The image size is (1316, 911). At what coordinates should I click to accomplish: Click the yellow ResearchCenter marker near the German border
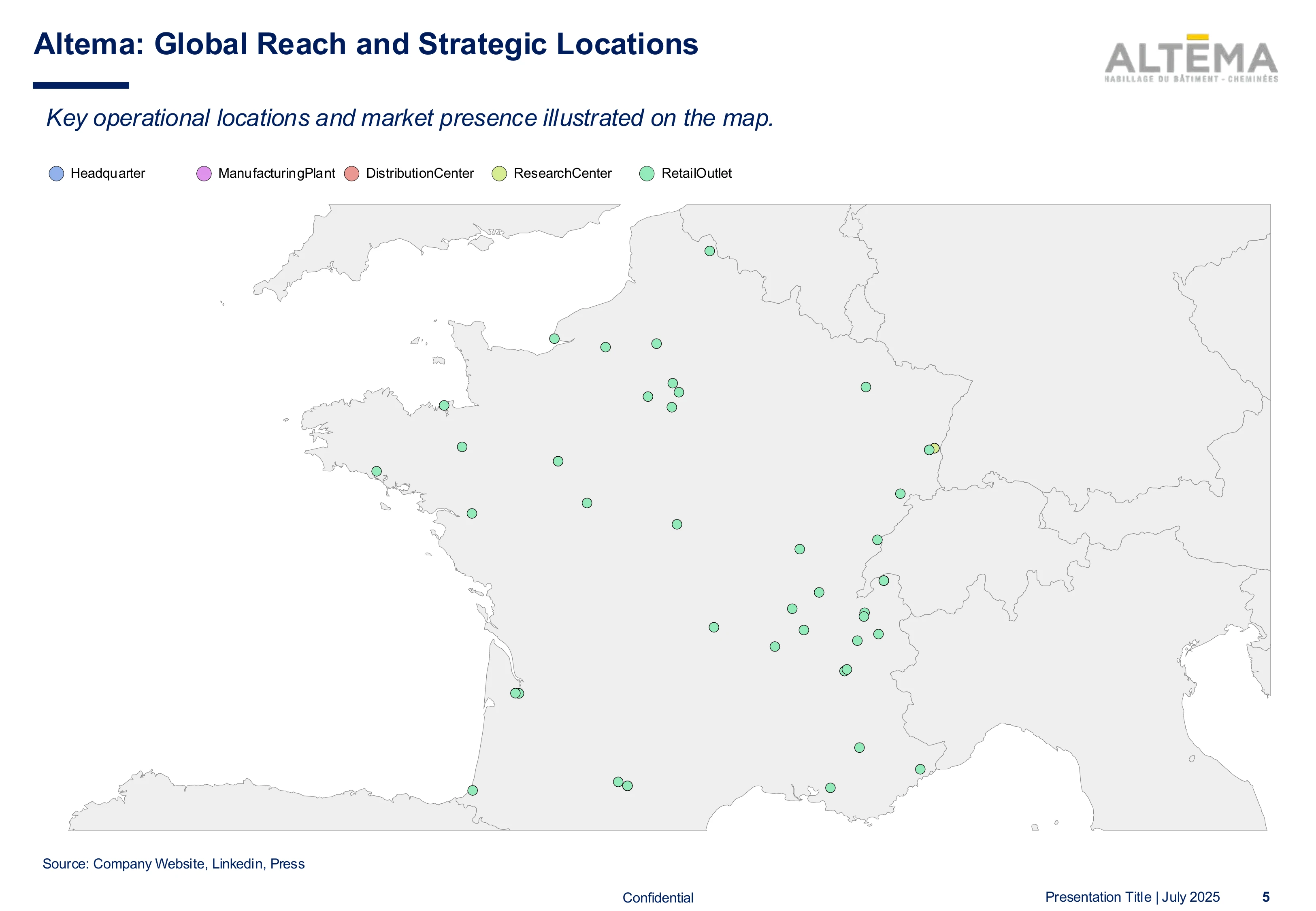[935, 448]
